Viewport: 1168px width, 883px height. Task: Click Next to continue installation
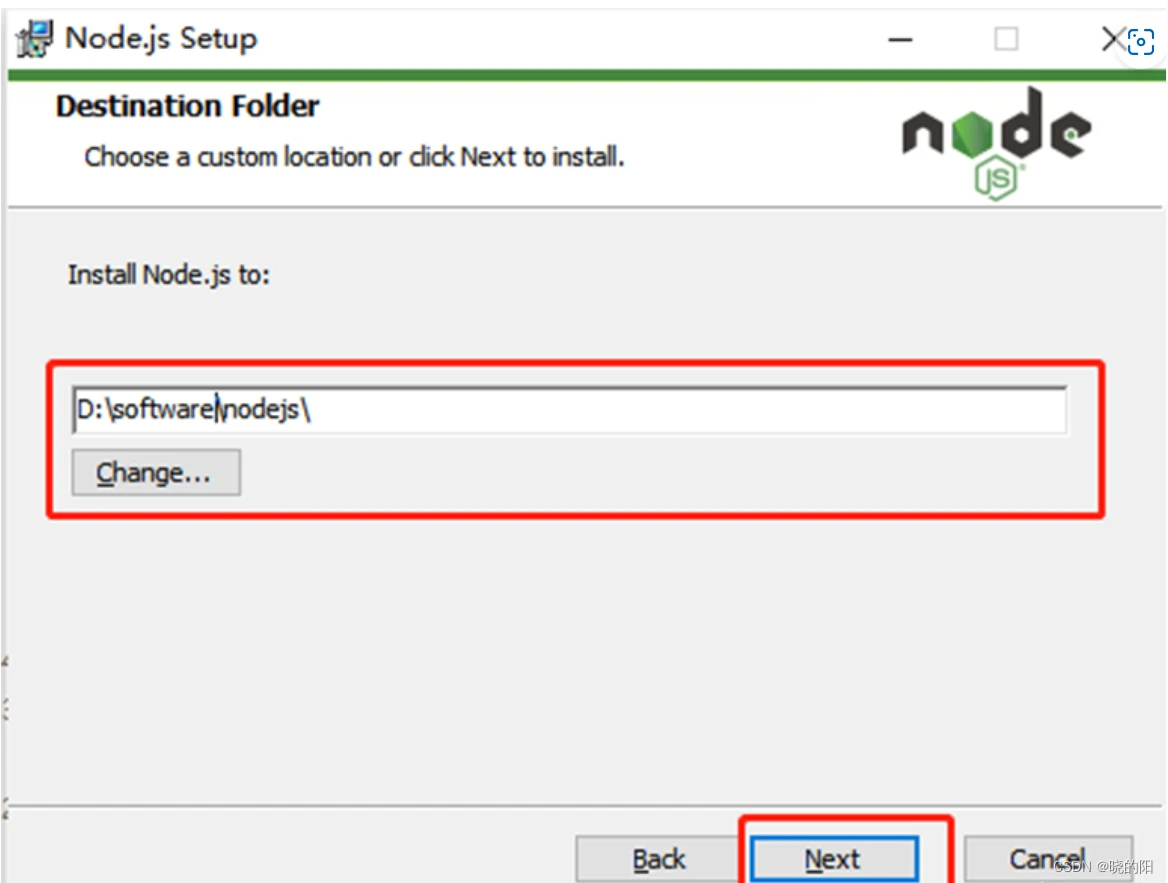tap(834, 858)
